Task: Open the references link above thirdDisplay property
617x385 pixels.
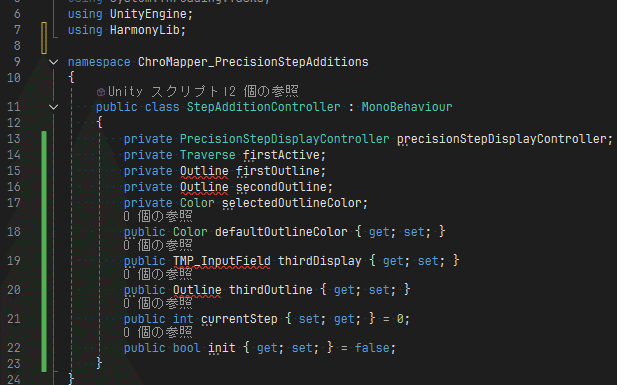Action: coord(158,245)
